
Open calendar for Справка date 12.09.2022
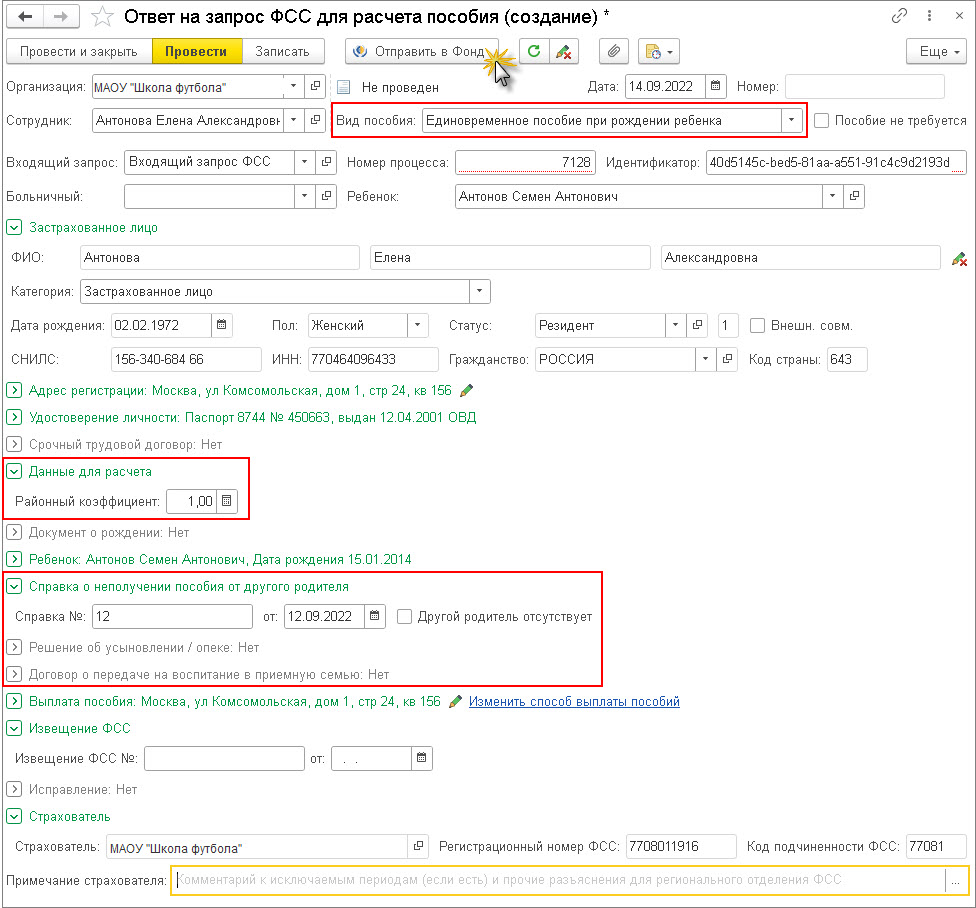tap(375, 616)
